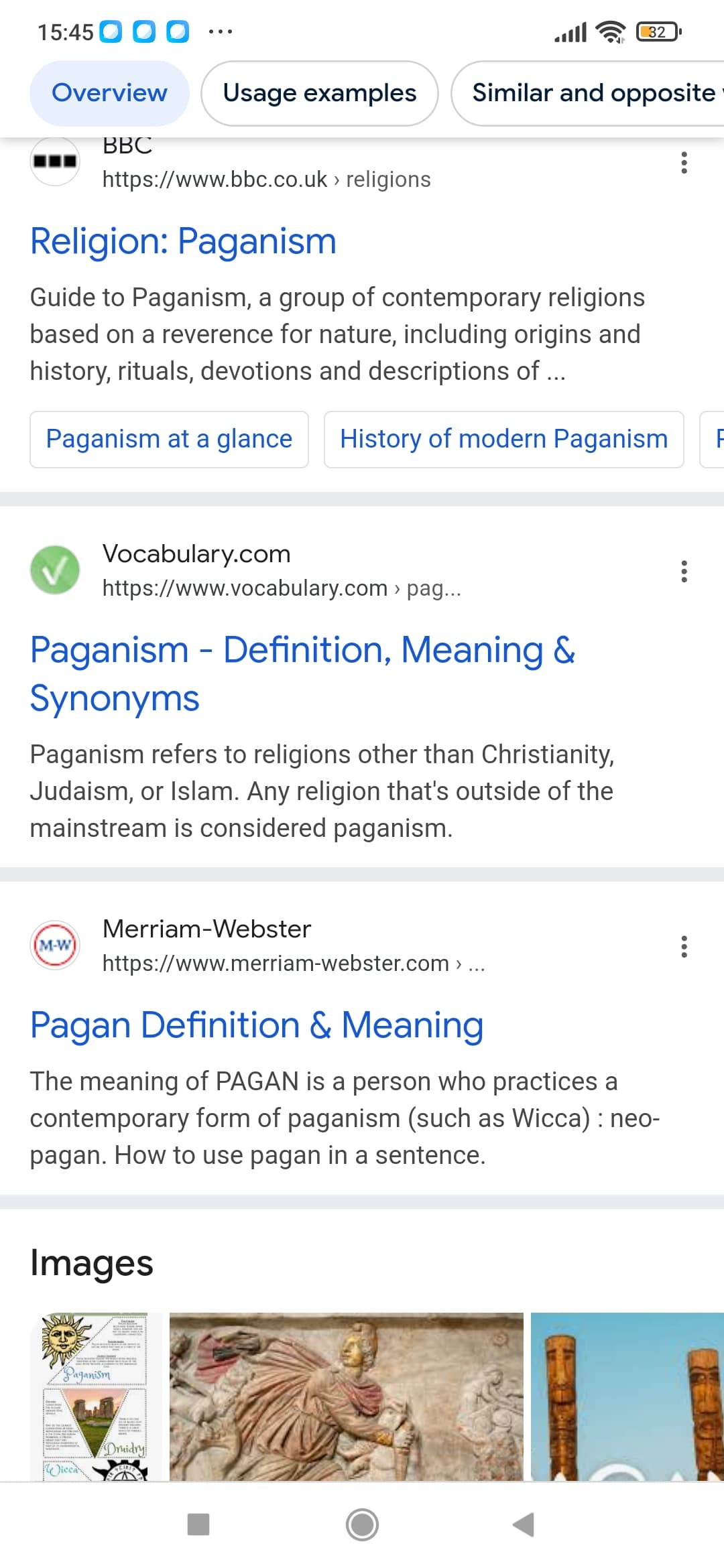Open the Paganism Druidry Wicca infographic thumbnail
This screenshot has width=724, height=1568.
(95, 1396)
